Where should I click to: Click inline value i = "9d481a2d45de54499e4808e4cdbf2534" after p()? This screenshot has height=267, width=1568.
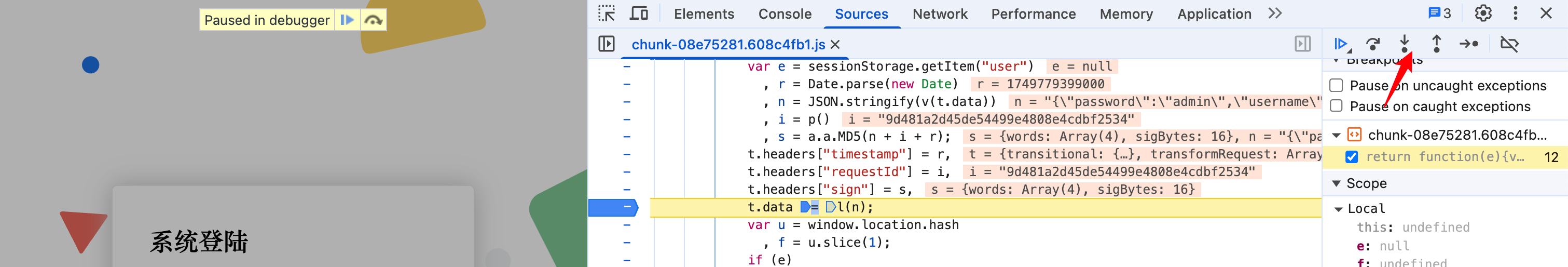991,119
